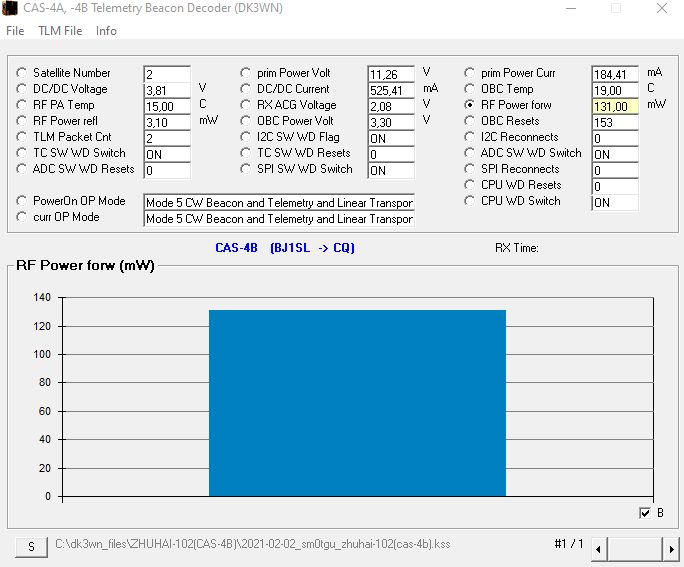Viewport: 684px width, 567px height.
Task: Click the DC/DC Voltage value 3,81
Action: click(x=167, y=90)
